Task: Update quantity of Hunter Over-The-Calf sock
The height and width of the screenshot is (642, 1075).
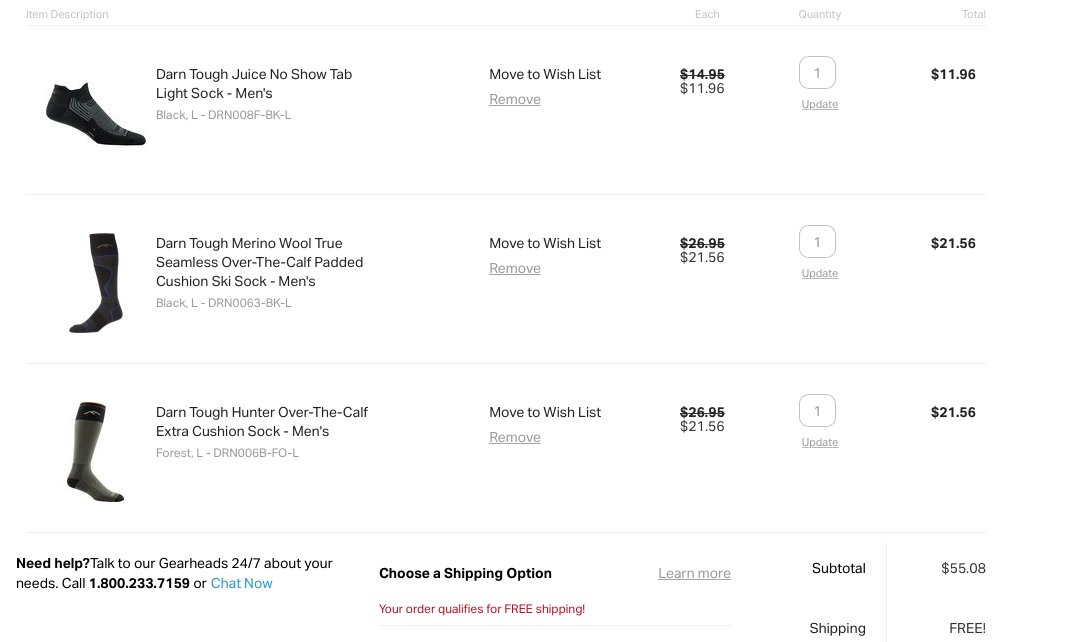Action: tap(820, 442)
